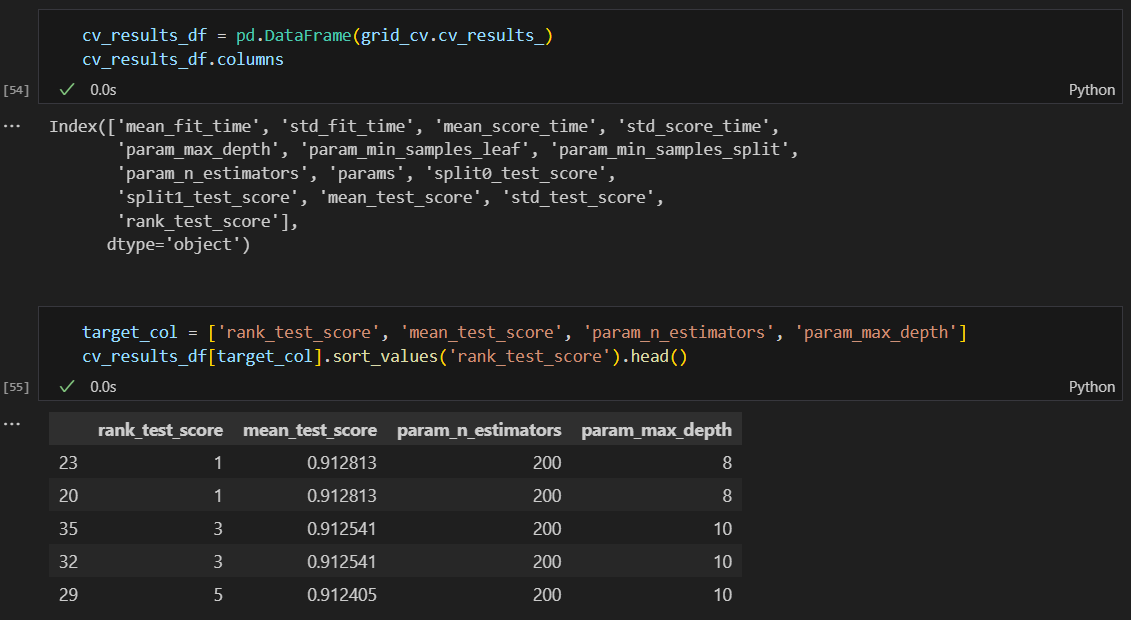
Task: Click 'mean_fit_time' in the Index output
Action: click(x=188, y=126)
